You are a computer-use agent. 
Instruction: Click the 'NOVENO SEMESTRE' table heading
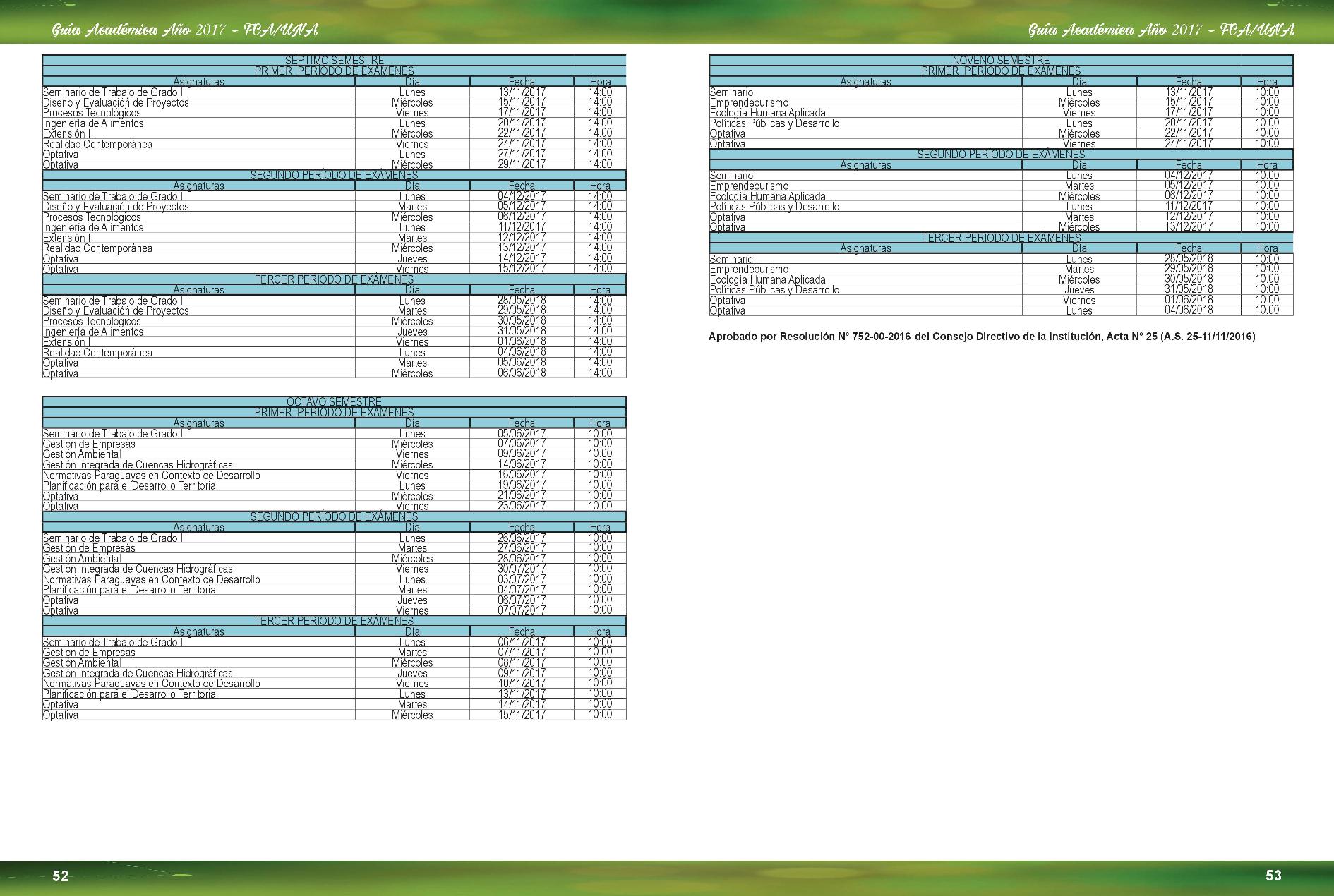1001,61
